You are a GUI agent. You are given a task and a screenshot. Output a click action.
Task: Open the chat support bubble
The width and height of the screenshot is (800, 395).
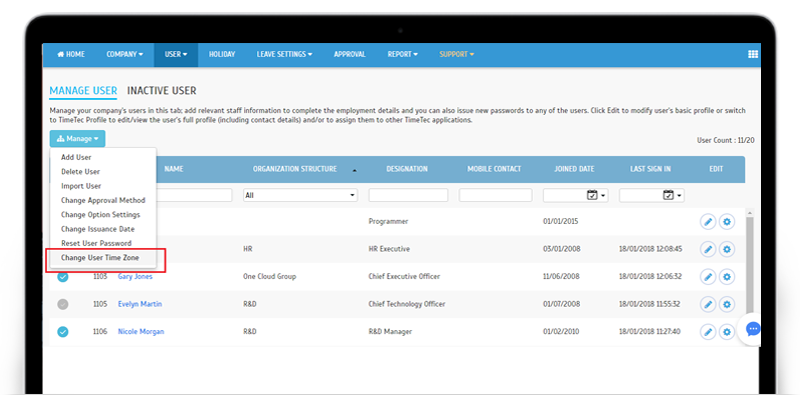coord(753,330)
